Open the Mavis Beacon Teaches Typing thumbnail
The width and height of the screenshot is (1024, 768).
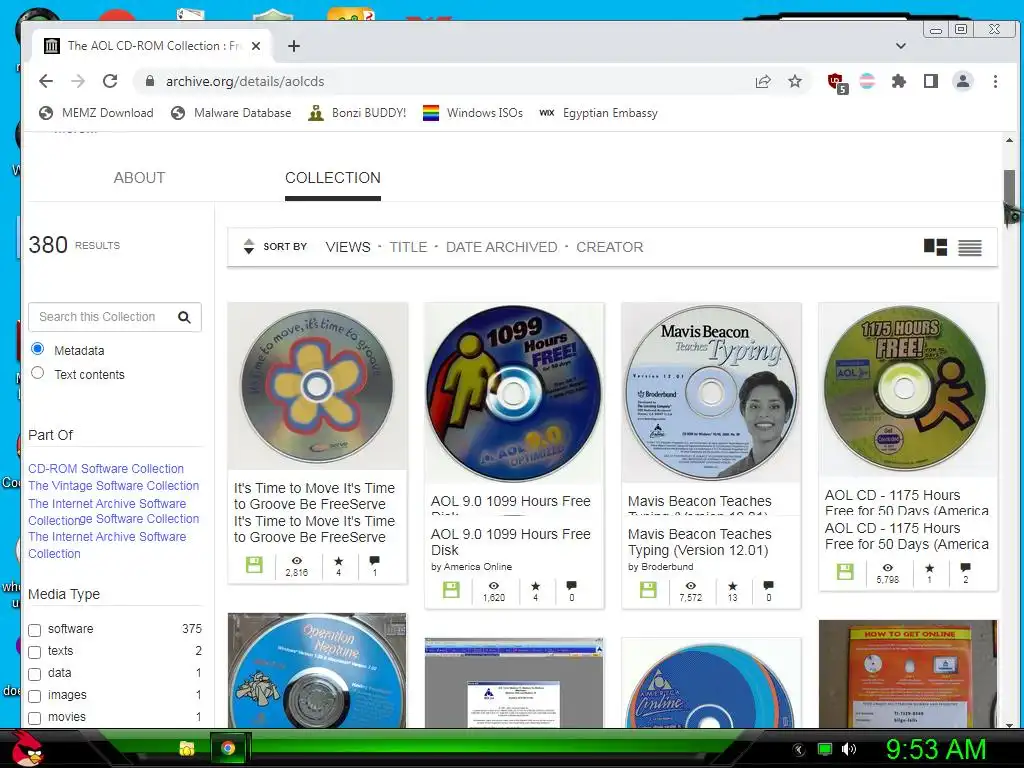pyautogui.click(x=711, y=392)
